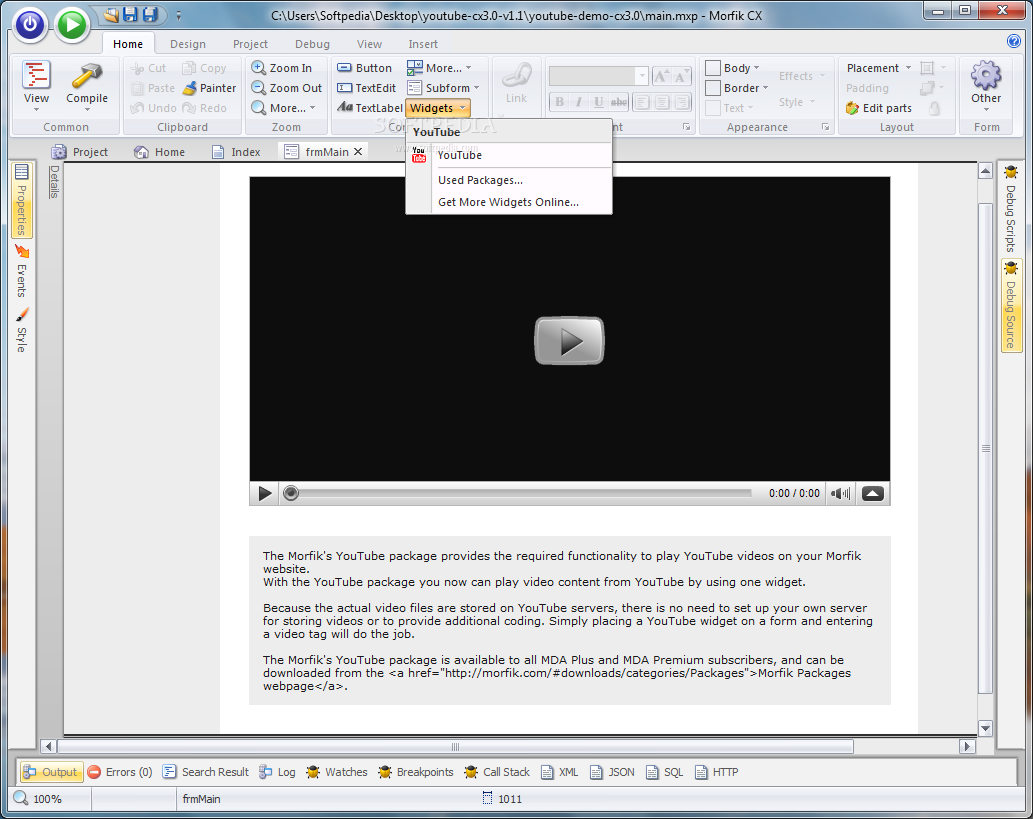Viewport: 1033px width, 819px height.
Task: Switch to the Debug ribbon tab
Action: tap(312, 44)
